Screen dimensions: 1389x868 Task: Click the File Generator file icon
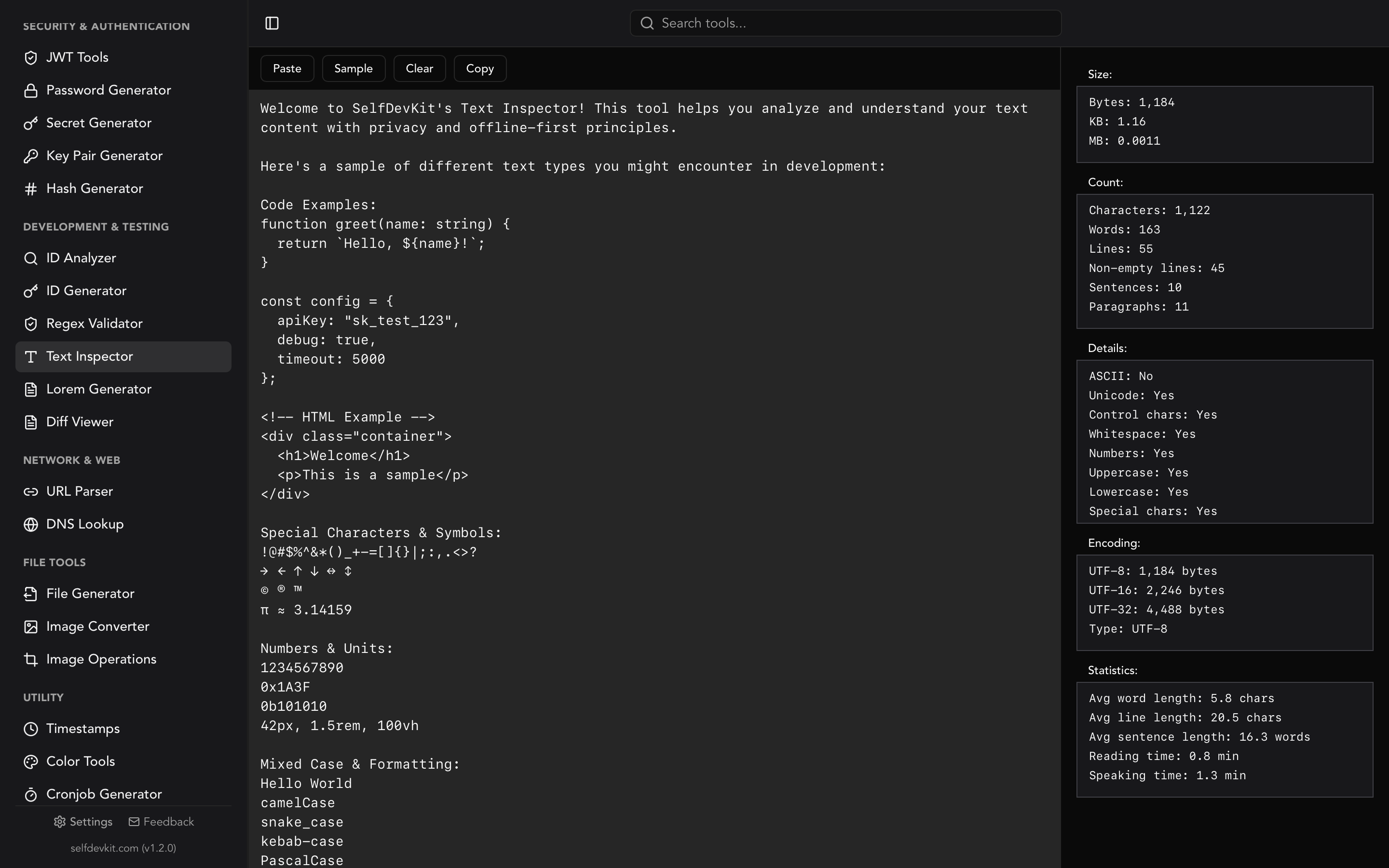coord(31,594)
